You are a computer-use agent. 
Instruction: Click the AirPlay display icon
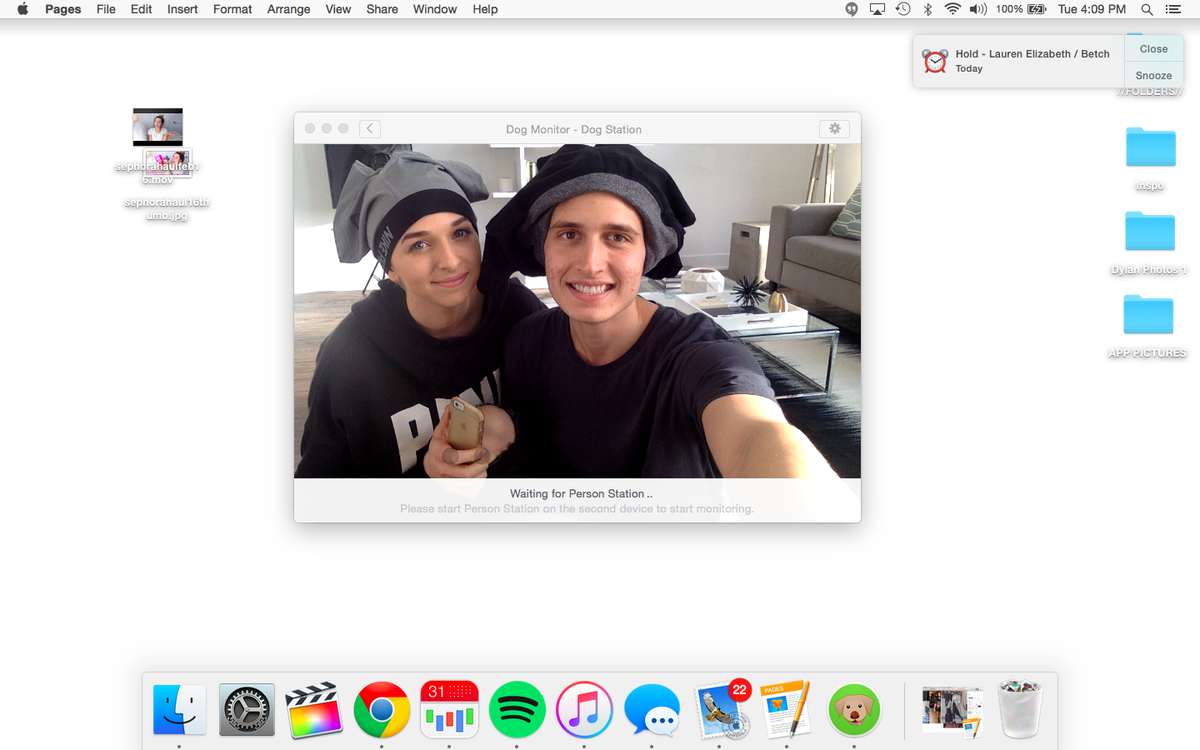tap(878, 9)
